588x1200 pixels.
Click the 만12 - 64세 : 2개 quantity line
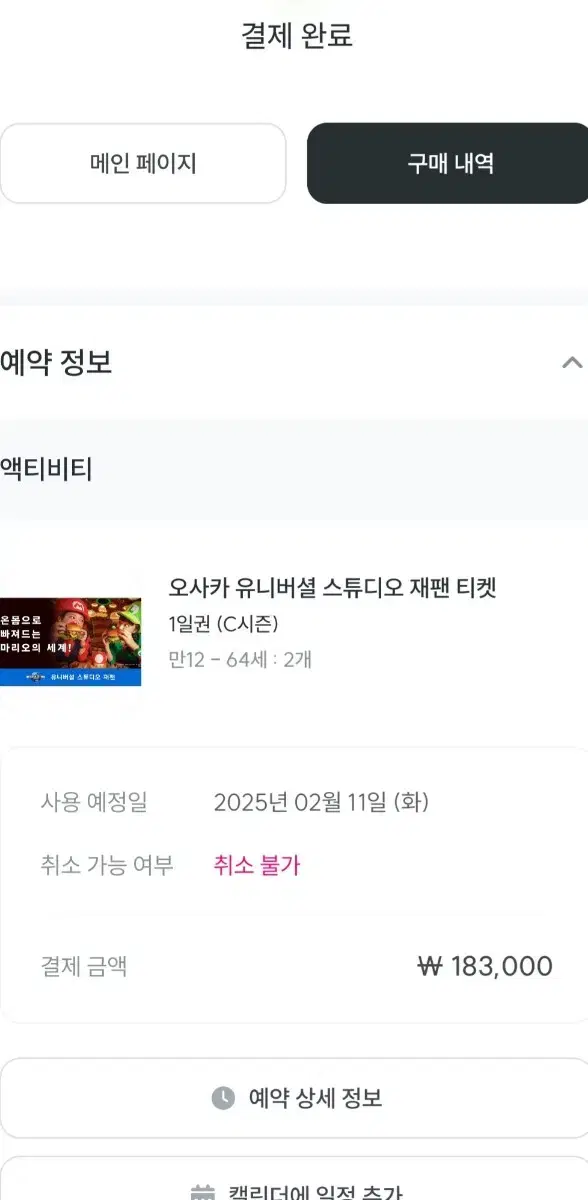coord(241,660)
